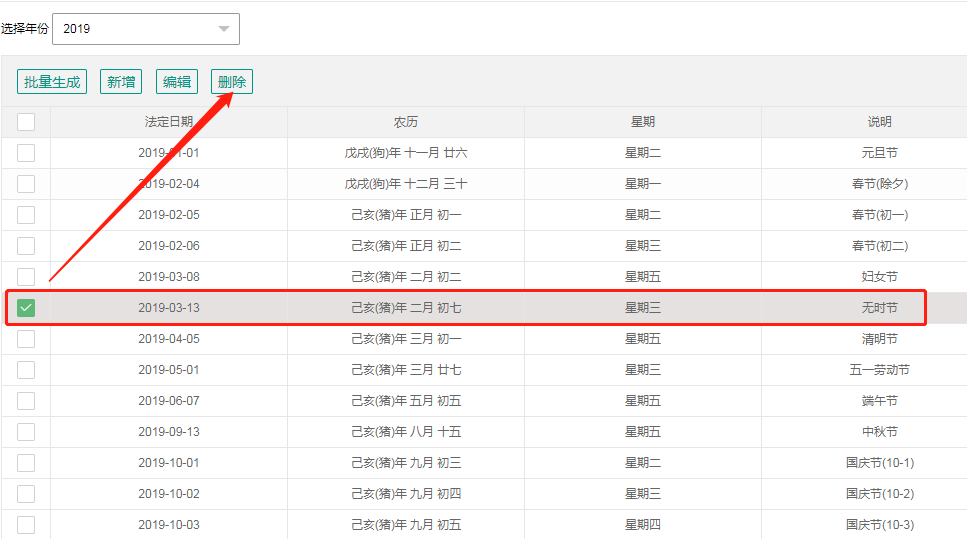Click the 法定日期 column header
The height and width of the screenshot is (539, 967).
tap(169, 122)
